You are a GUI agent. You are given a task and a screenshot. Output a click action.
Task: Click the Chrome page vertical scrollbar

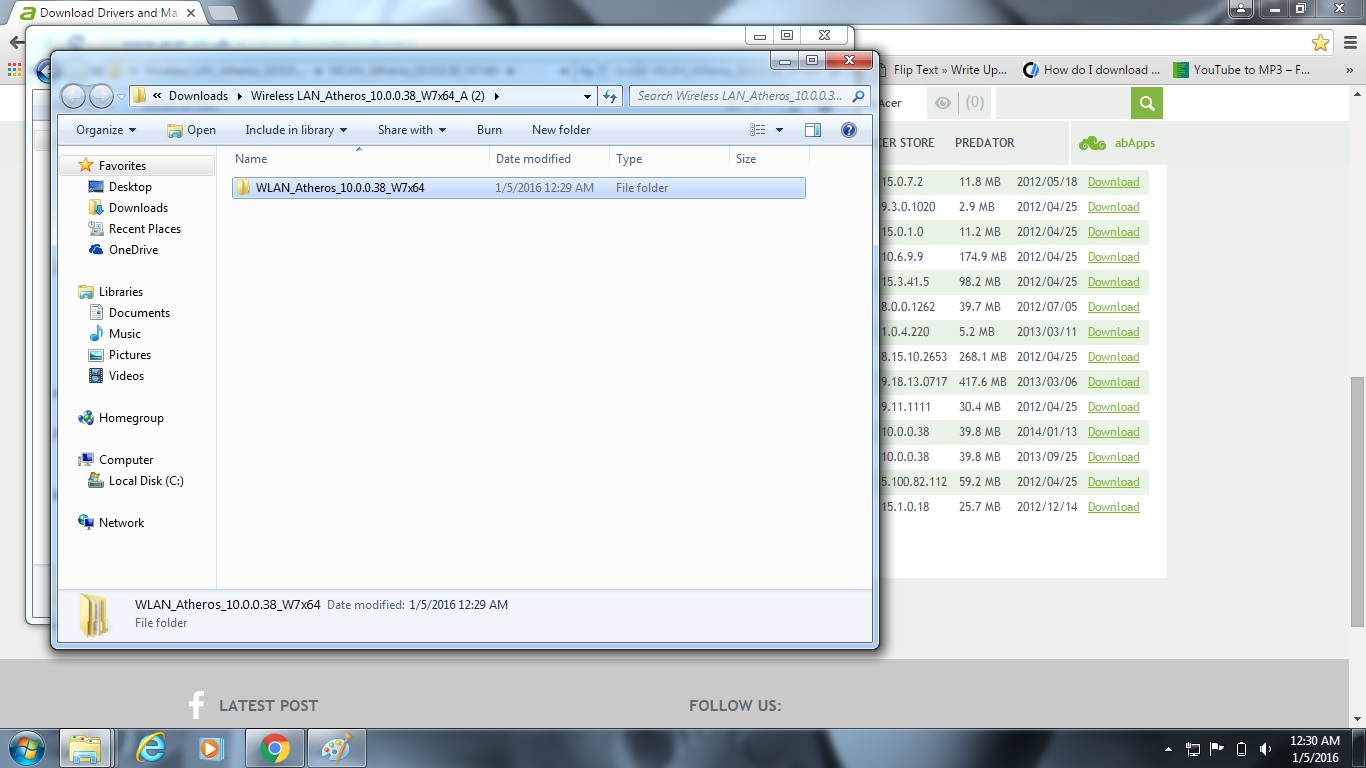pos(1357,502)
